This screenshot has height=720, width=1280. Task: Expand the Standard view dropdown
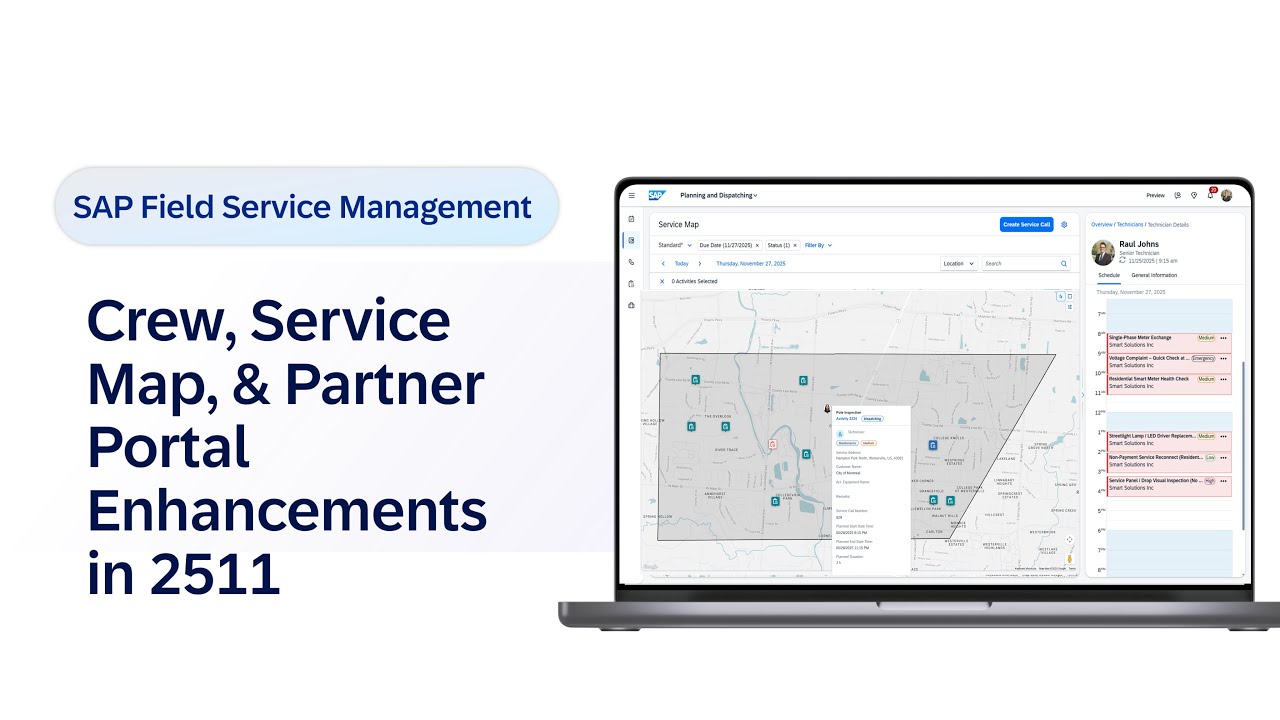675,245
